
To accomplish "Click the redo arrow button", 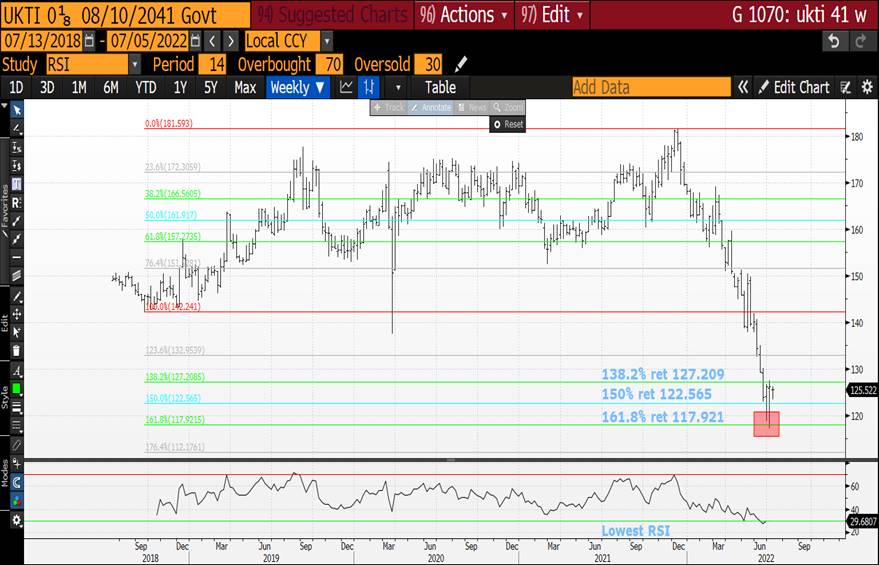I will tap(860, 41).
